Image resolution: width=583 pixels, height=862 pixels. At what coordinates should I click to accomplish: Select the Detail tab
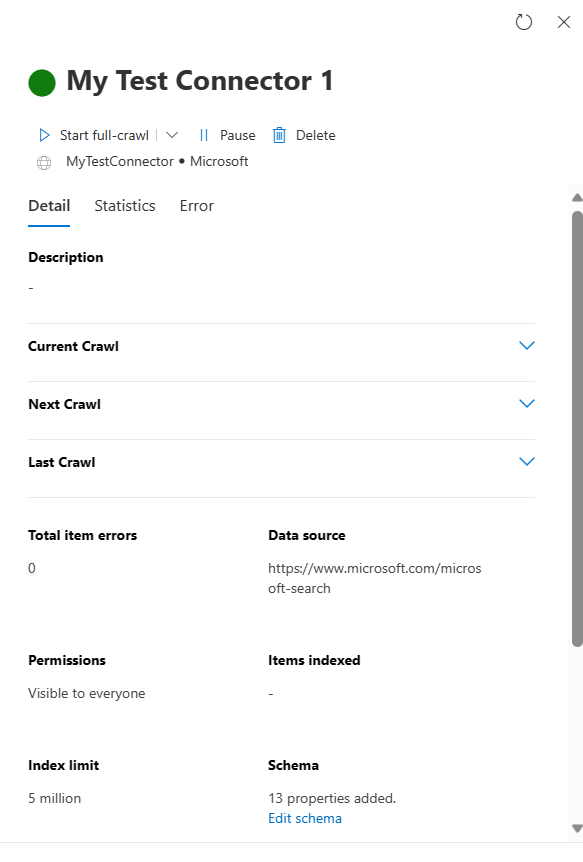tap(49, 206)
